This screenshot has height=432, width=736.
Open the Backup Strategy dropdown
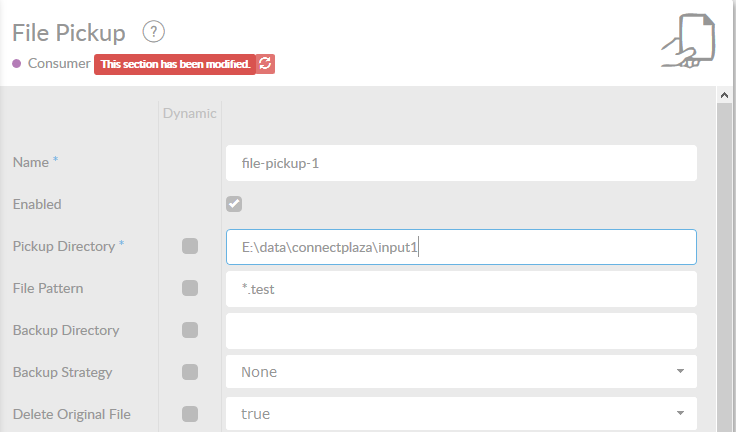[x=461, y=372]
